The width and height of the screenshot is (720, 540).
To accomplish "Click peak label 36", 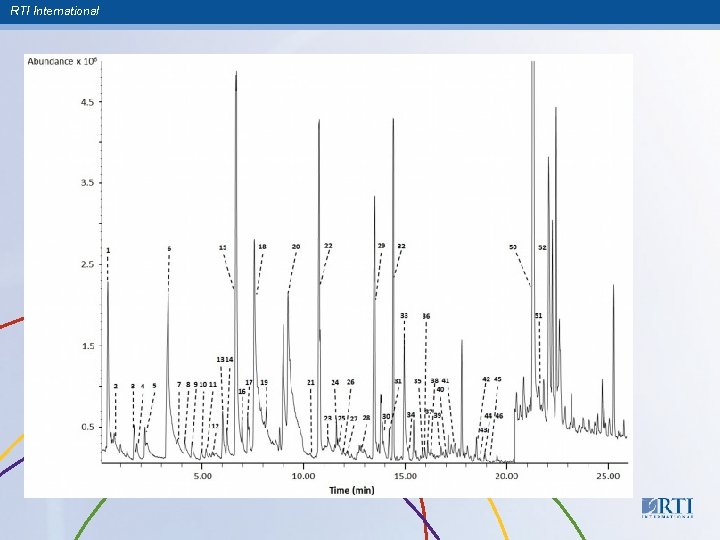I will (426, 316).
